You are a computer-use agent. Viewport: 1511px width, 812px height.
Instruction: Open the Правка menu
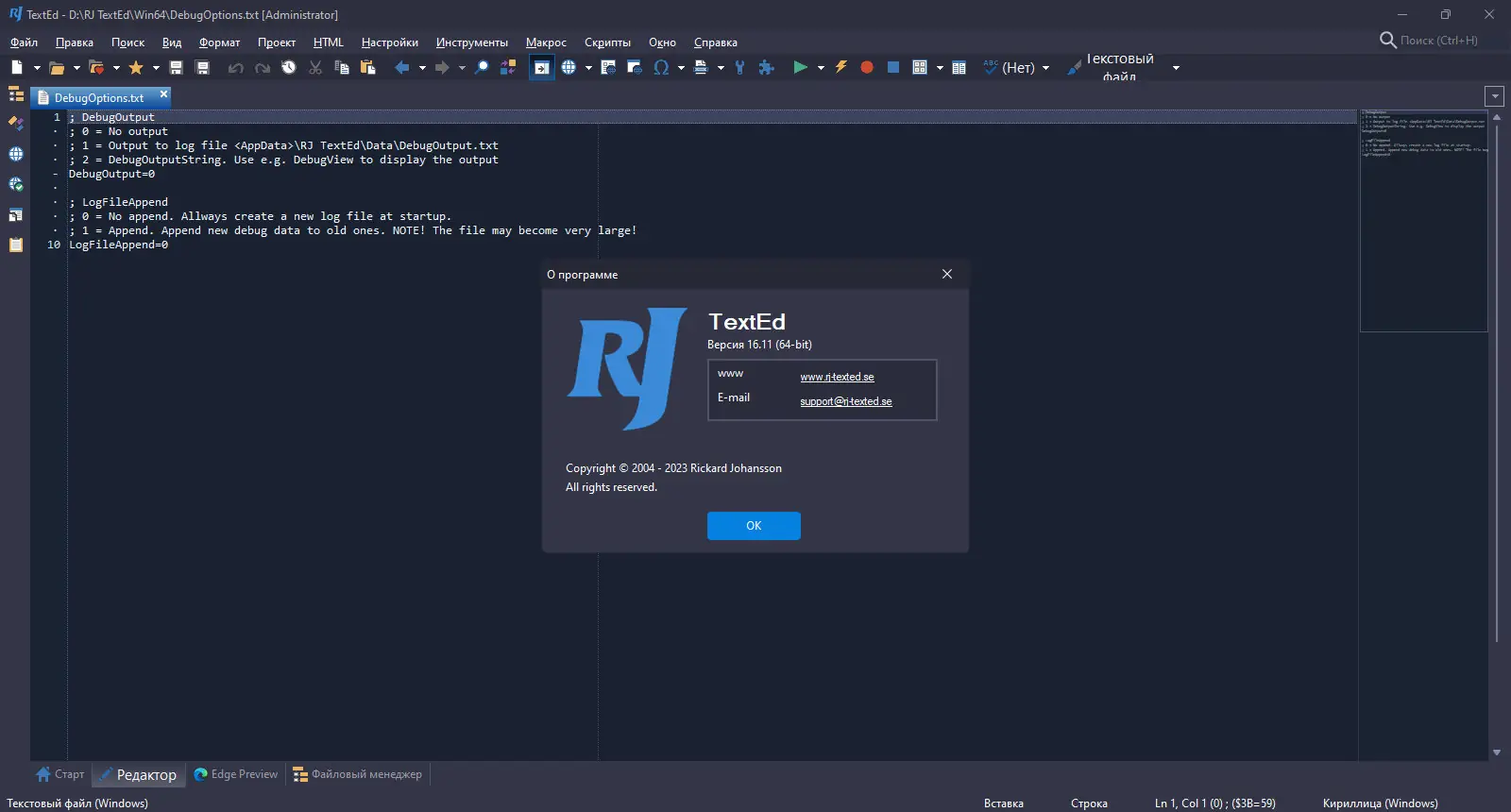(x=75, y=42)
